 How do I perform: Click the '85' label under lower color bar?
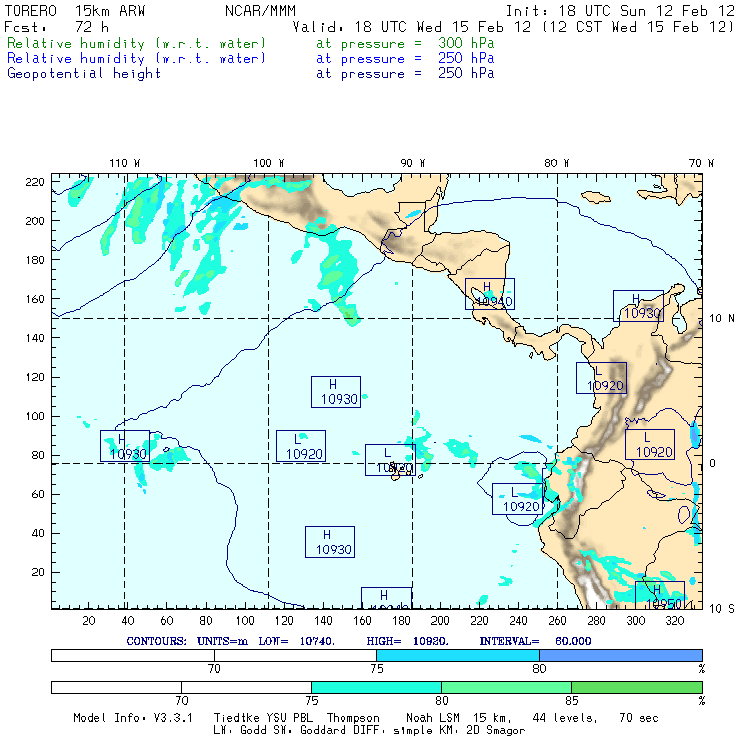click(572, 700)
